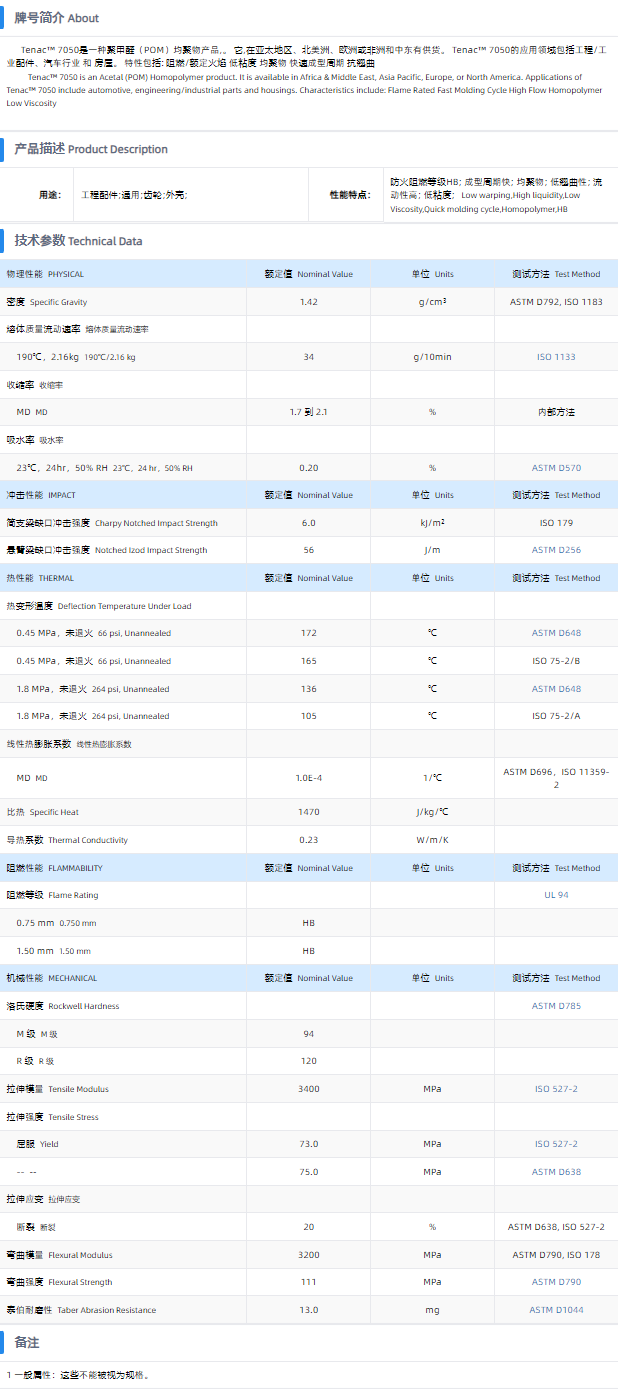Click the elongation at break value 20
Image resolution: width=618 pixels, height=1389 pixels.
[x=309, y=1227]
